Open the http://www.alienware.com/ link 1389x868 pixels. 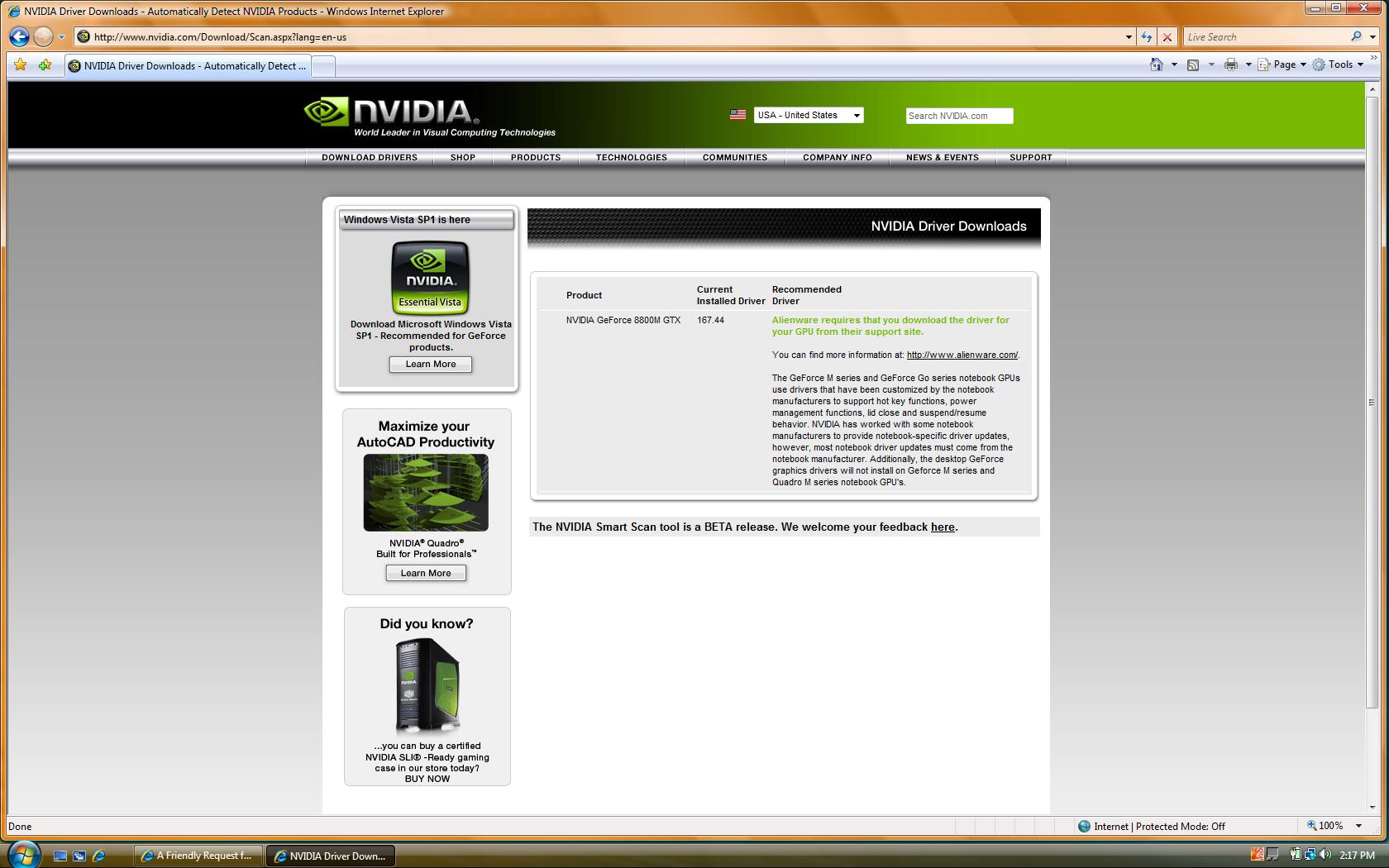click(x=962, y=355)
